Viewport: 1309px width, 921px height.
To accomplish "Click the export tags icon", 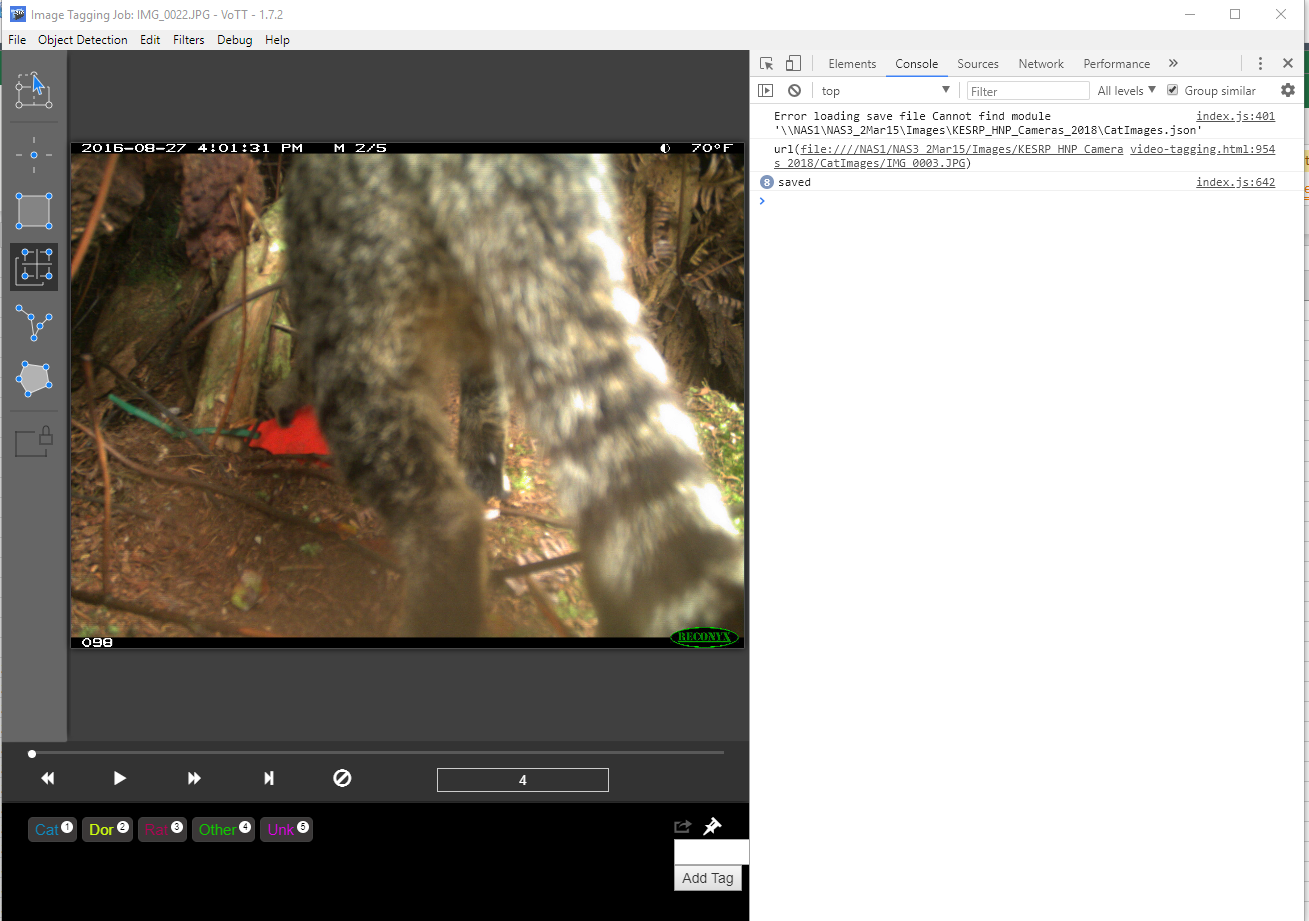I will coord(682,826).
